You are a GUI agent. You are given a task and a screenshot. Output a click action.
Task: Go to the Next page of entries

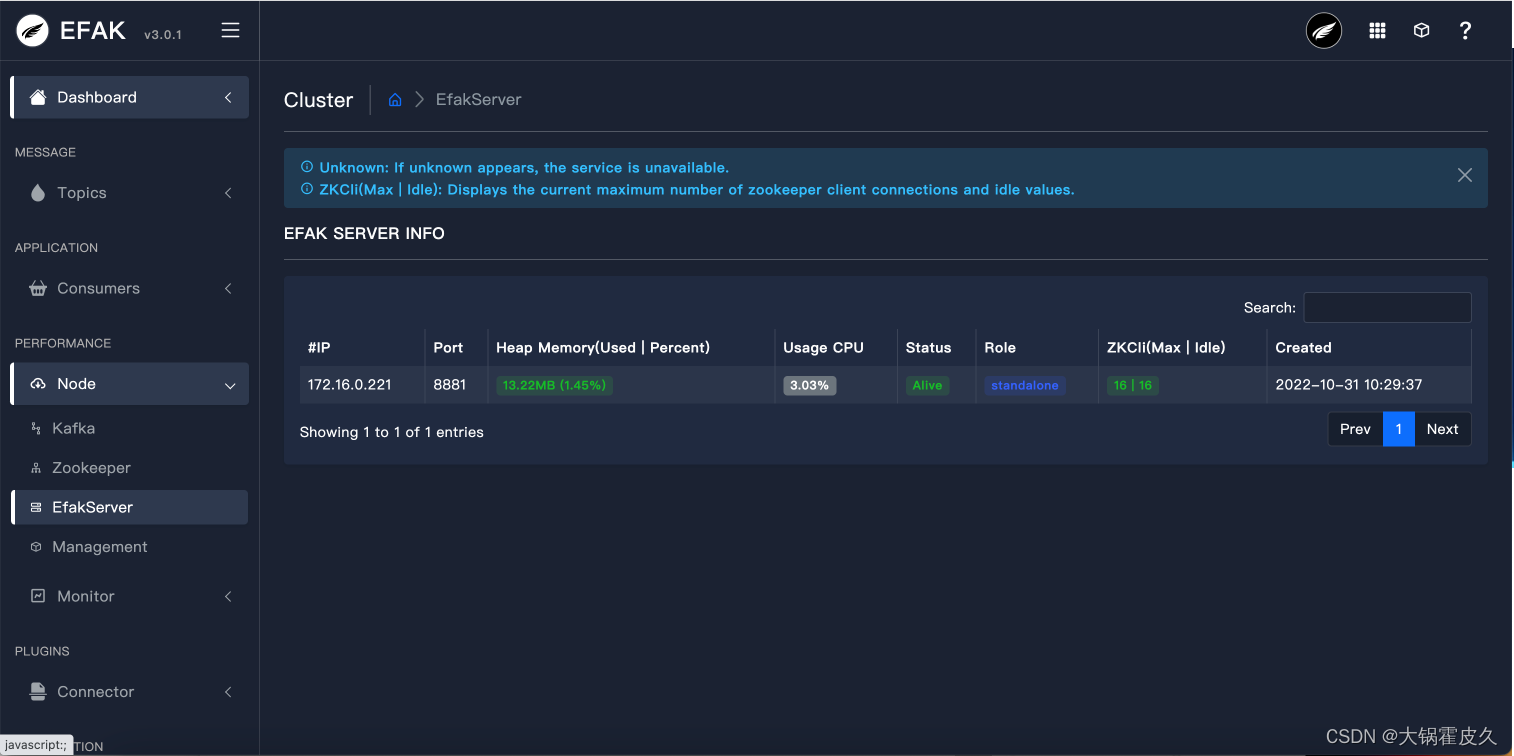(x=1442, y=428)
